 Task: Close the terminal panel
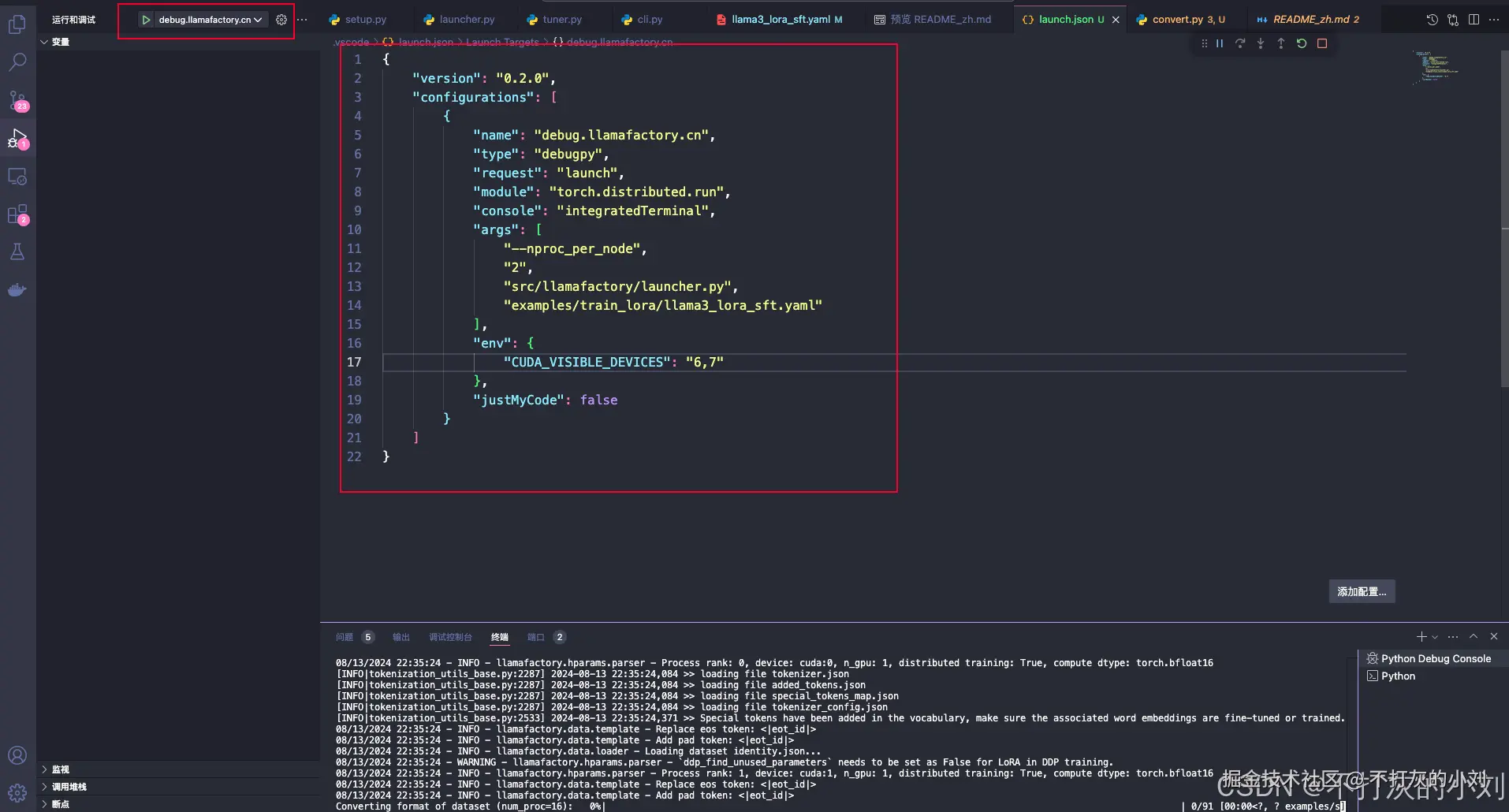pyautogui.click(x=1494, y=636)
